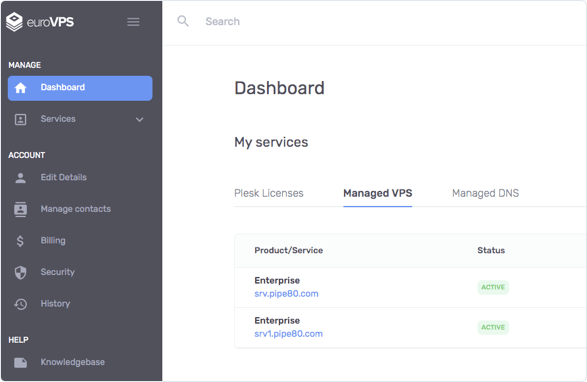Click the Product/Service column header
The image size is (587, 382).
click(x=289, y=250)
